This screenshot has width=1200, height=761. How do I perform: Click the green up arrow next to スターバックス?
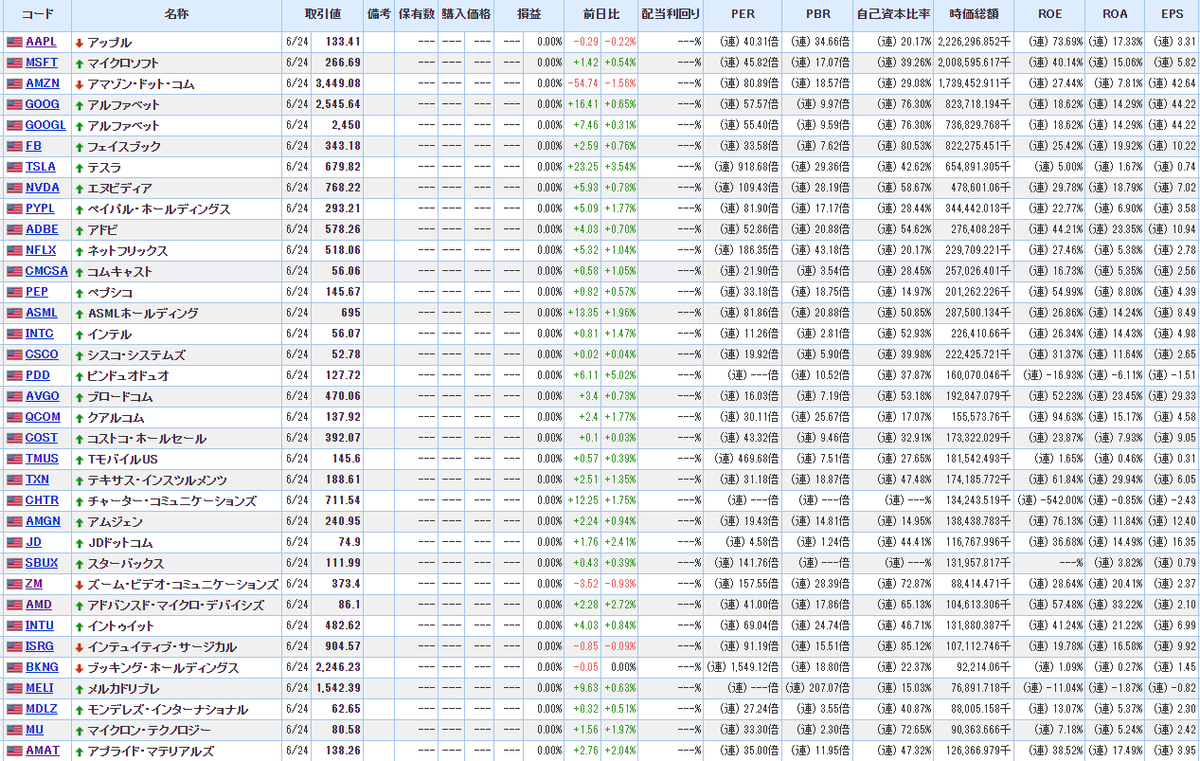click(79, 564)
